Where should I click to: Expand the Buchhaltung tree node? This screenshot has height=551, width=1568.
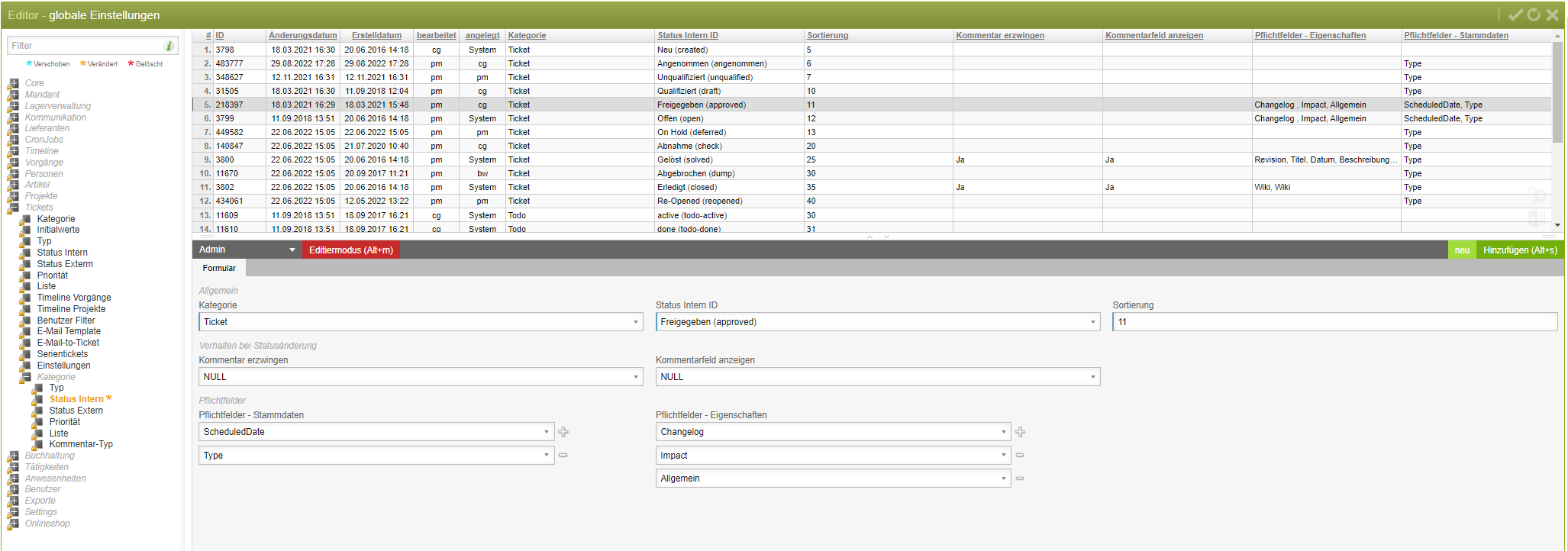point(14,456)
